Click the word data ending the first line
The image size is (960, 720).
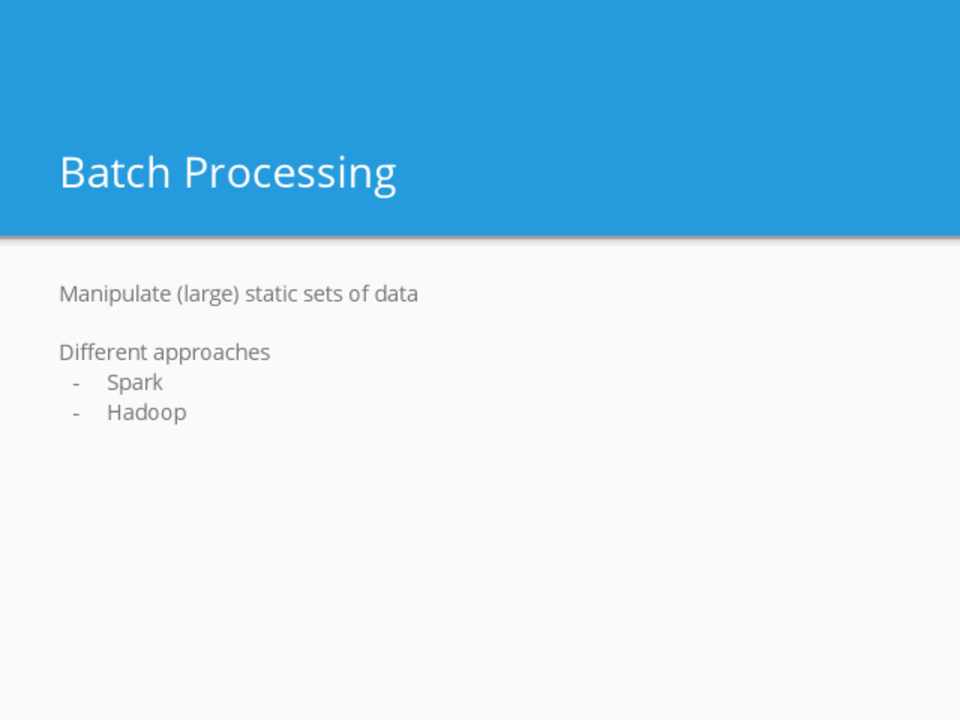click(x=396, y=294)
